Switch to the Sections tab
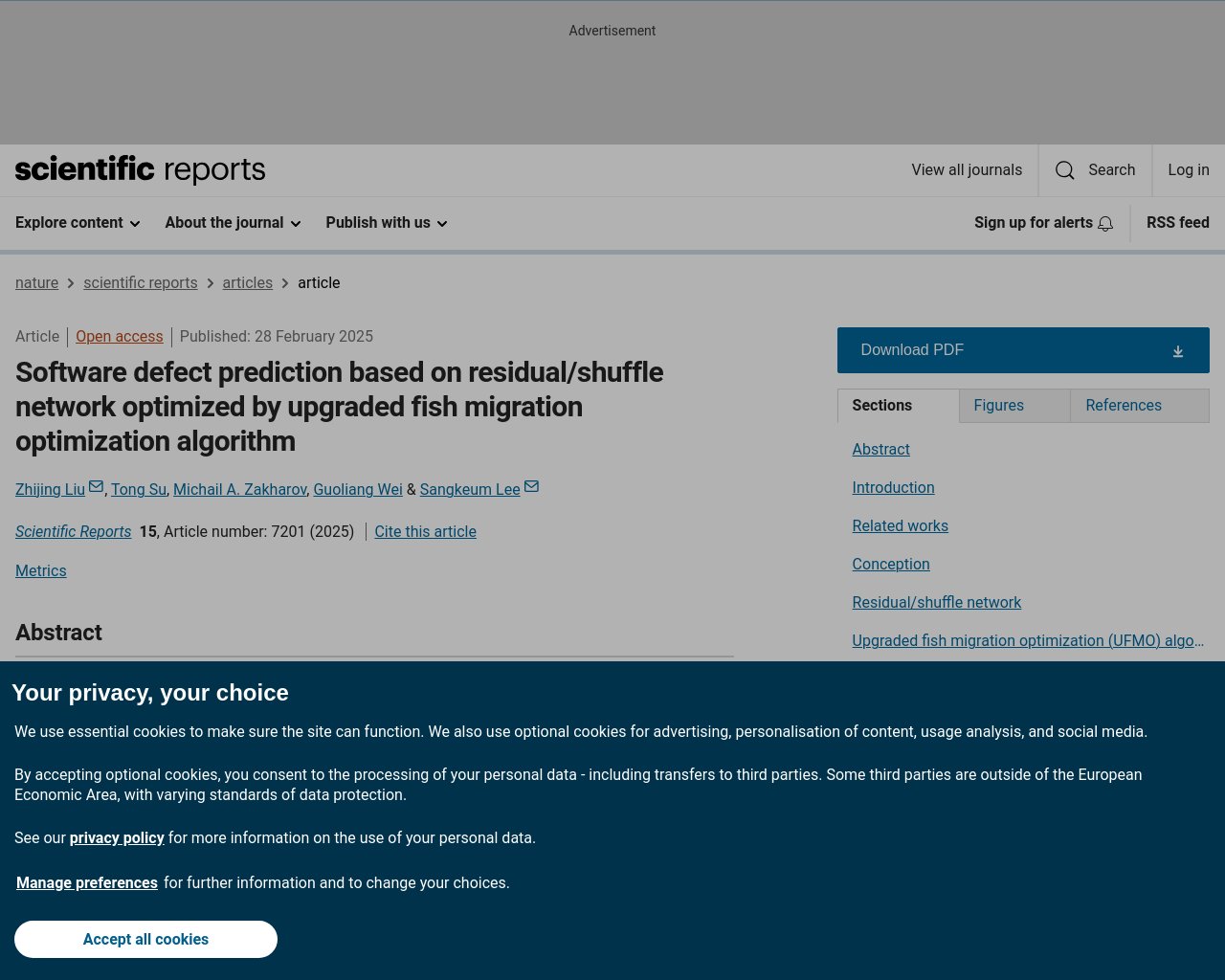This screenshot has width=1225, height=980. coord(898,406)
